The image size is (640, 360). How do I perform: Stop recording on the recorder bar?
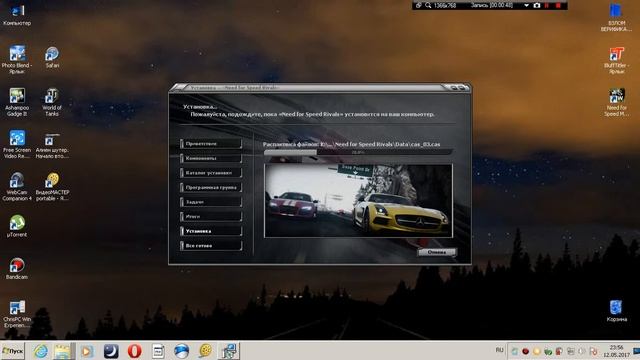click(x=558, y=5)
